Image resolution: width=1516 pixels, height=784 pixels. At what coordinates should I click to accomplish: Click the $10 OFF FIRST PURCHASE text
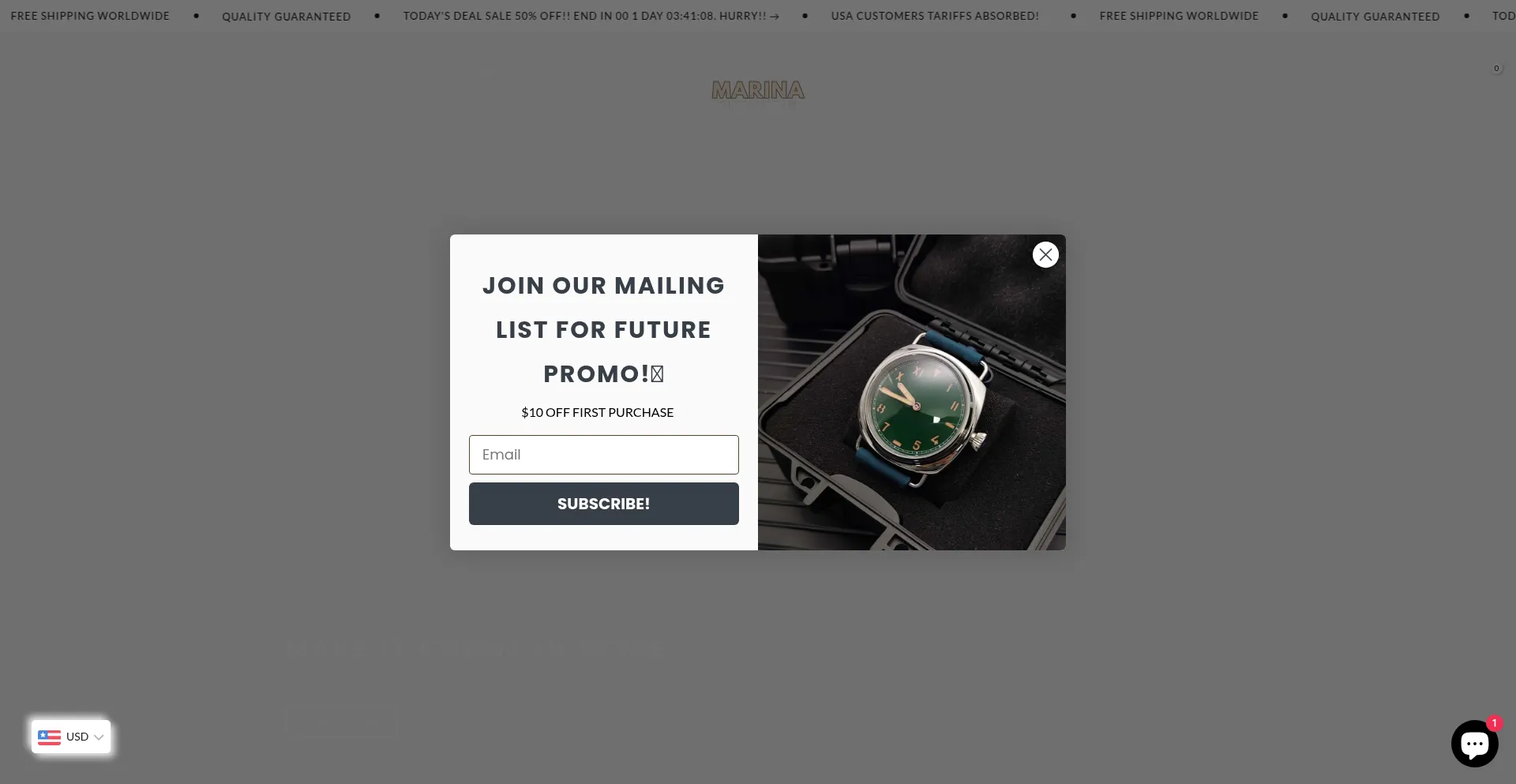pos(598,412)
